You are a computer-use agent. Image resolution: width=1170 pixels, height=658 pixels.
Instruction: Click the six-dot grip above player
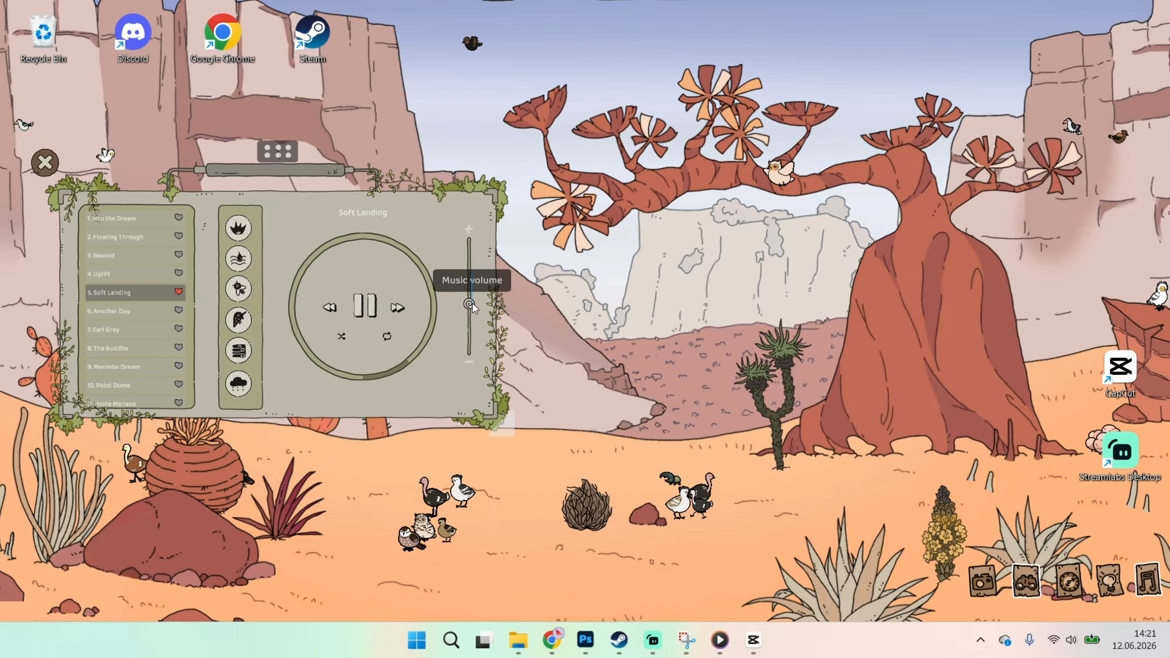278,151
